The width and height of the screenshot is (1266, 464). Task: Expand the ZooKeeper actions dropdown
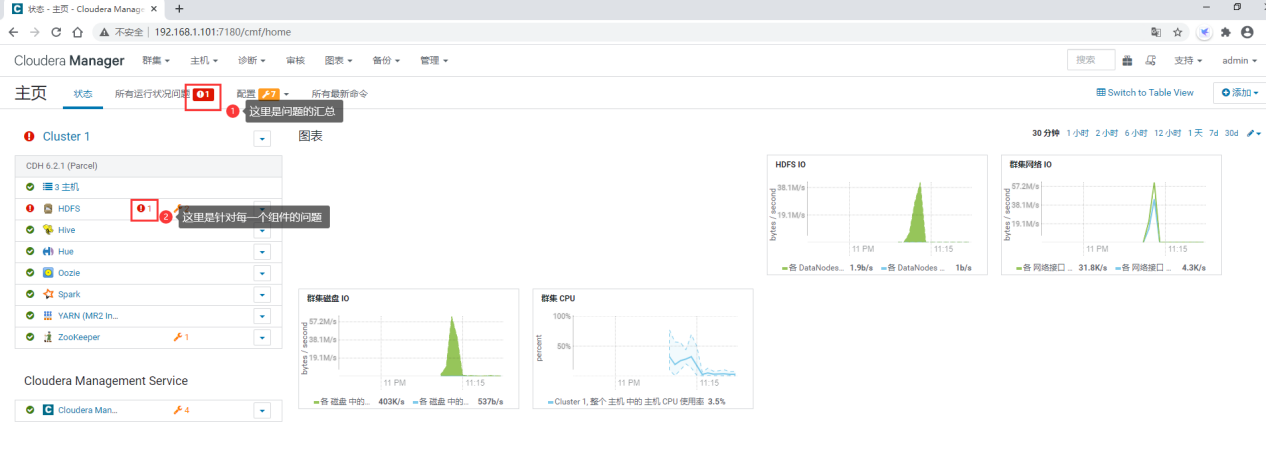262,338
